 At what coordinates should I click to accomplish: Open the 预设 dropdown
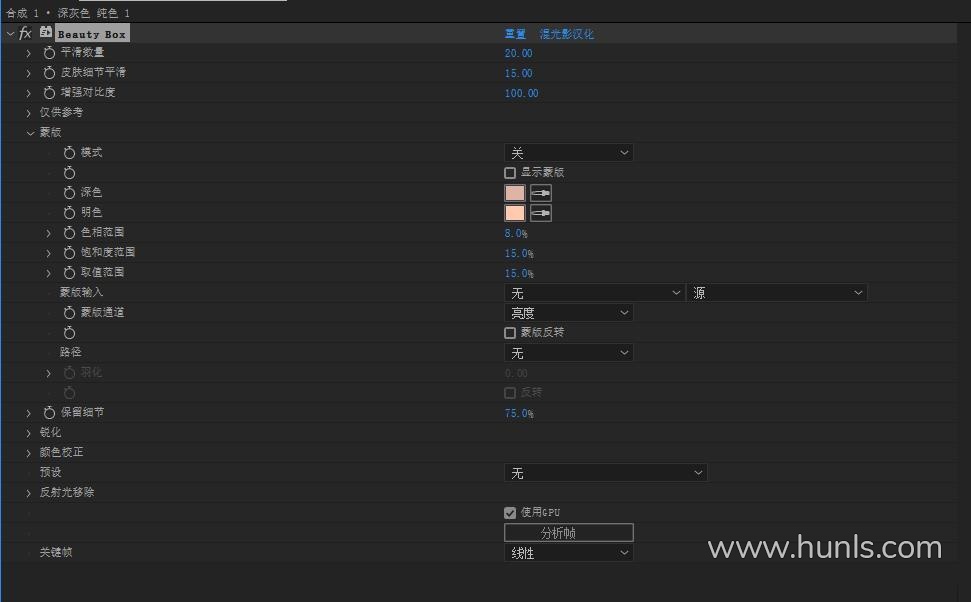click(x=606, y=473)
